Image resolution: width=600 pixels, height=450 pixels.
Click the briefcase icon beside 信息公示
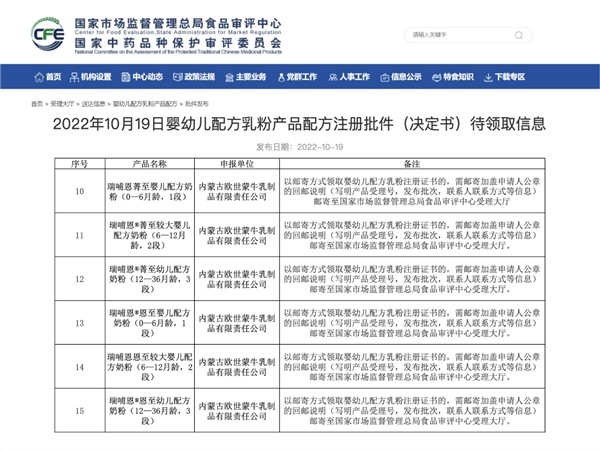385,78
